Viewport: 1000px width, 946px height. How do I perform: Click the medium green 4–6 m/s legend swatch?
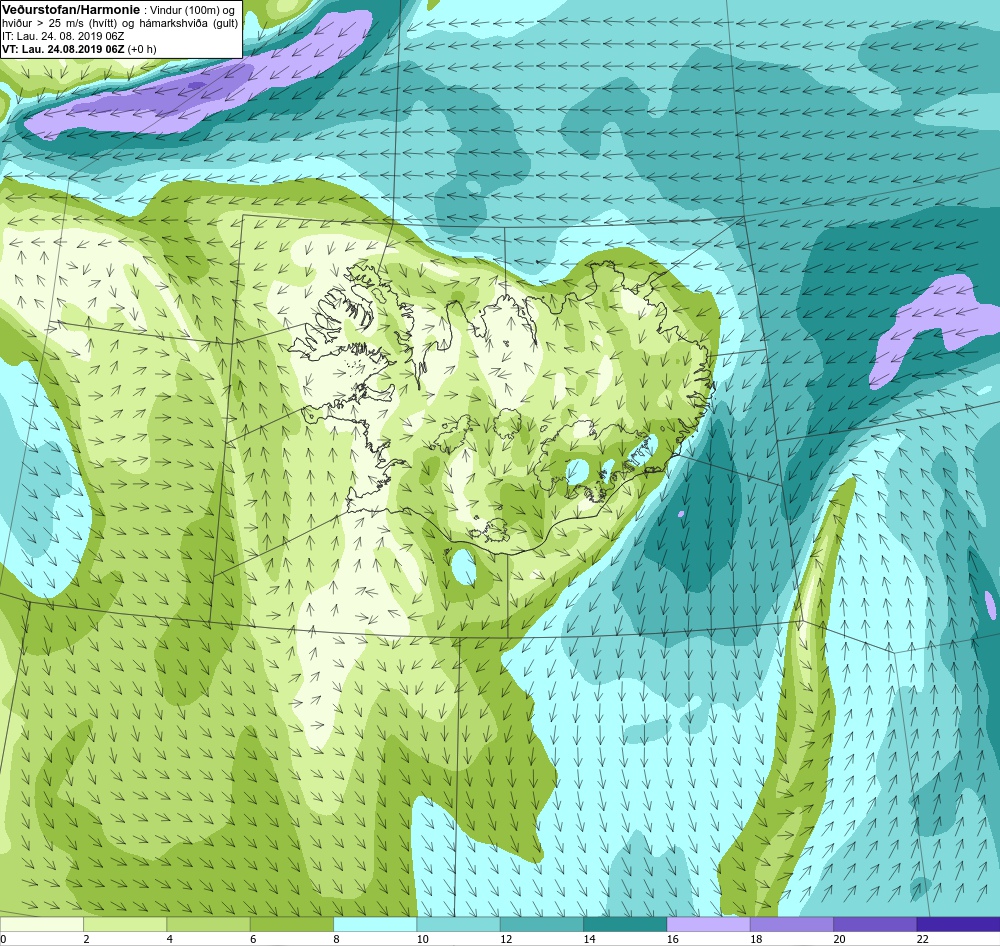click(x=209, y=924)
